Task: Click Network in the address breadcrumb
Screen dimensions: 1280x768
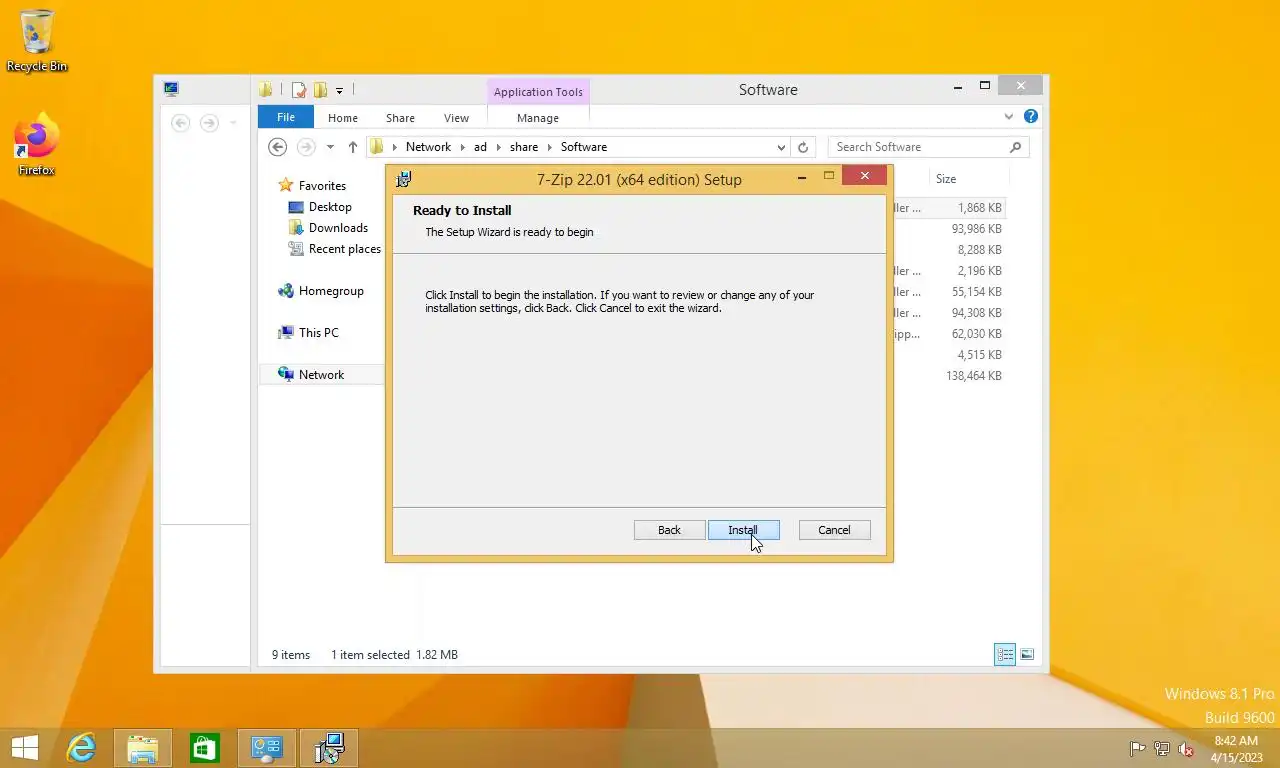Action: 428,147
